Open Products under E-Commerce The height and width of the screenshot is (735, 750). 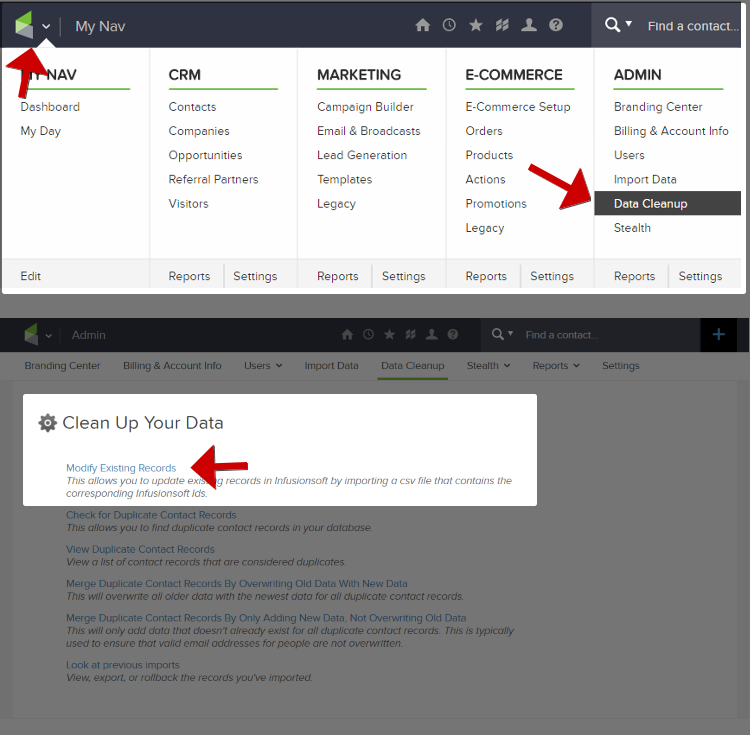pos(489,155)
